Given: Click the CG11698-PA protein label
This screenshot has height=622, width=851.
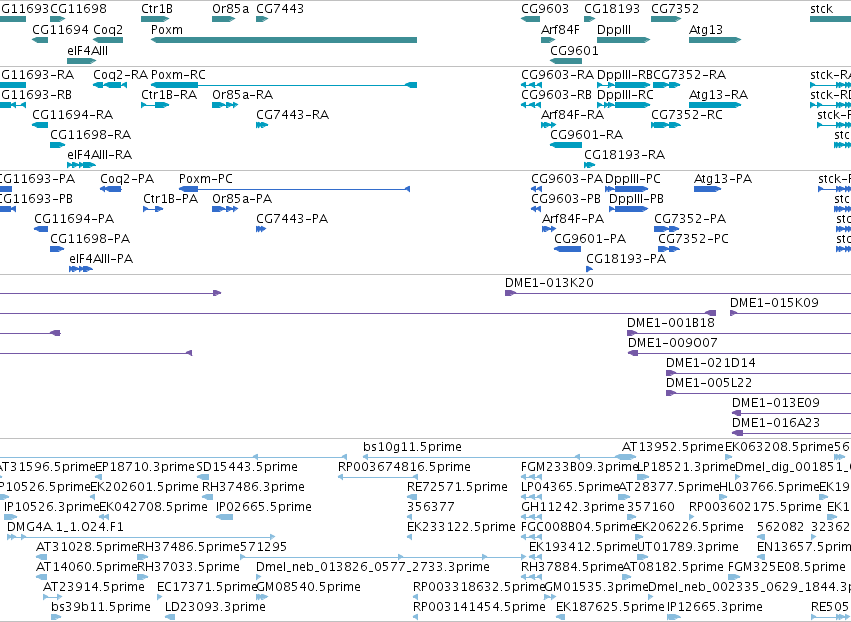Looking at the screenshot, I should (90, 239).
